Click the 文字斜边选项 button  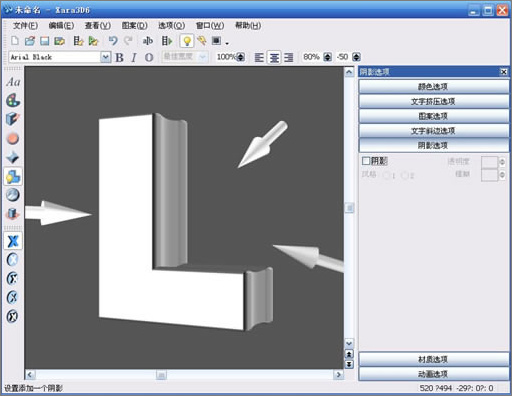434,131
